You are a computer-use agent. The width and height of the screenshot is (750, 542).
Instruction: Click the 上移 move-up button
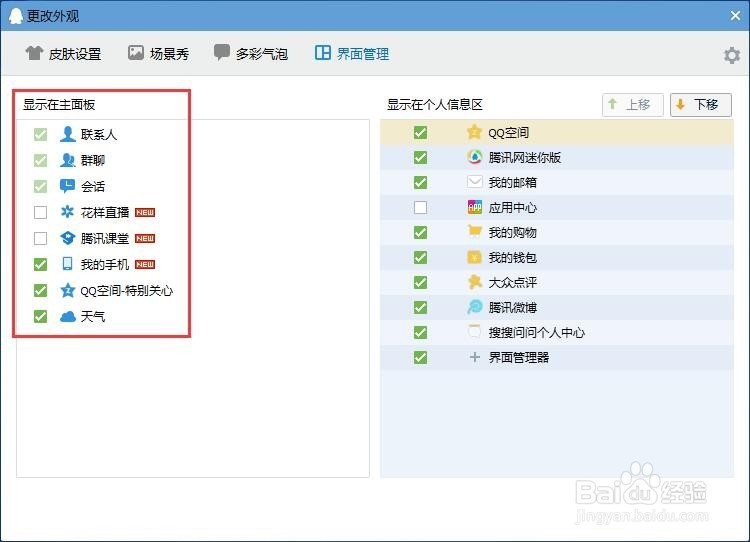click(633, 105)
